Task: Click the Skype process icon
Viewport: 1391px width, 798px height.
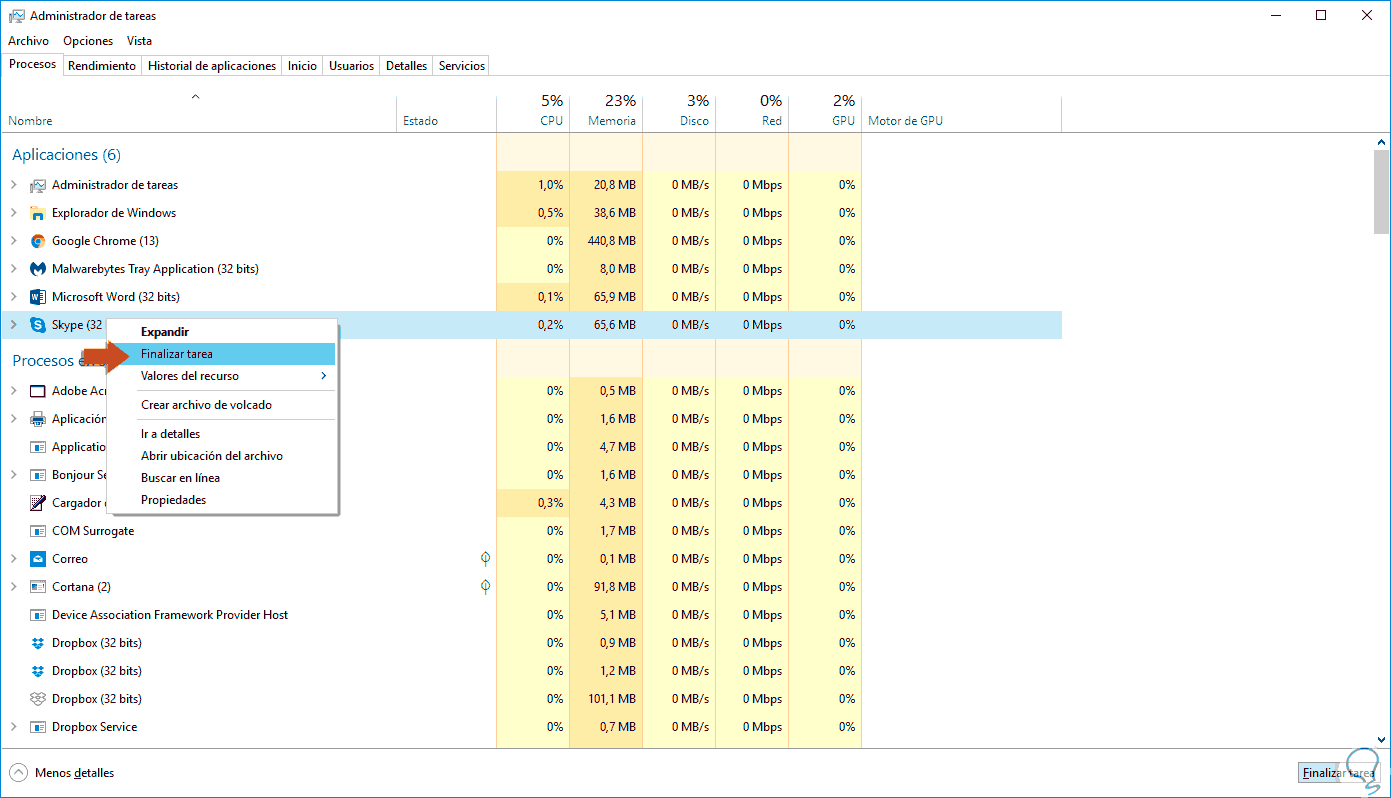Action: pyautogui.click(x=38, y=325)
